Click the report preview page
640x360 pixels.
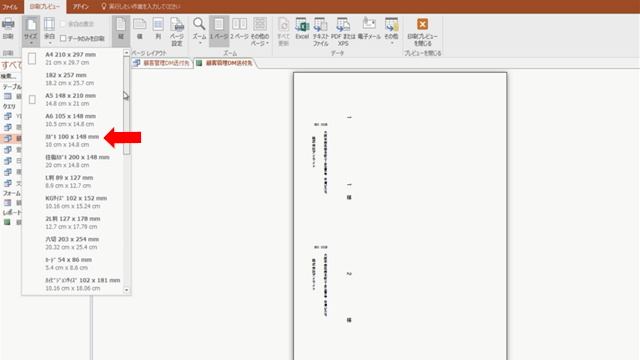coord(400,216)
